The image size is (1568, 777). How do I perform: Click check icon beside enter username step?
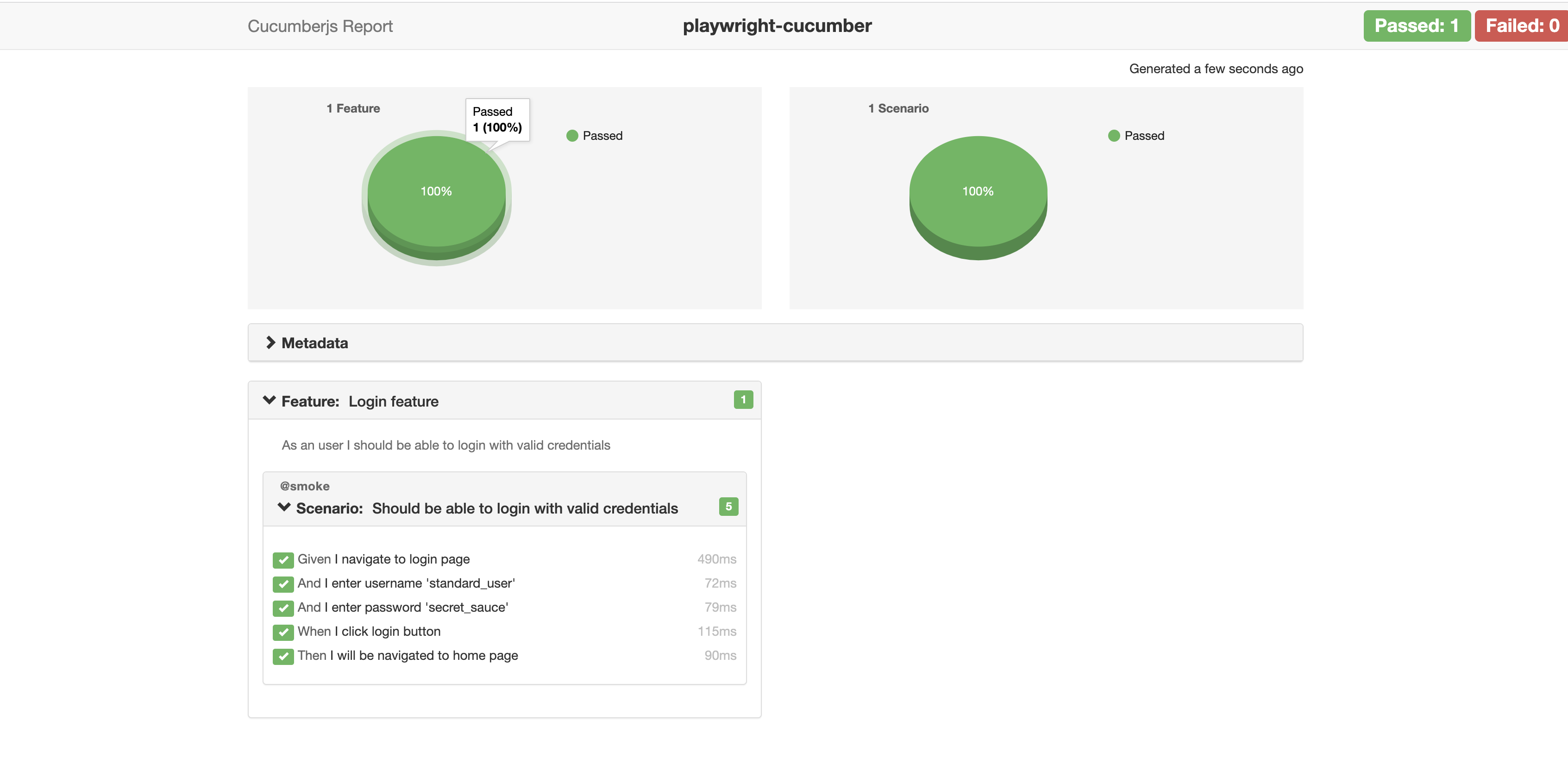tap(283, 583)
